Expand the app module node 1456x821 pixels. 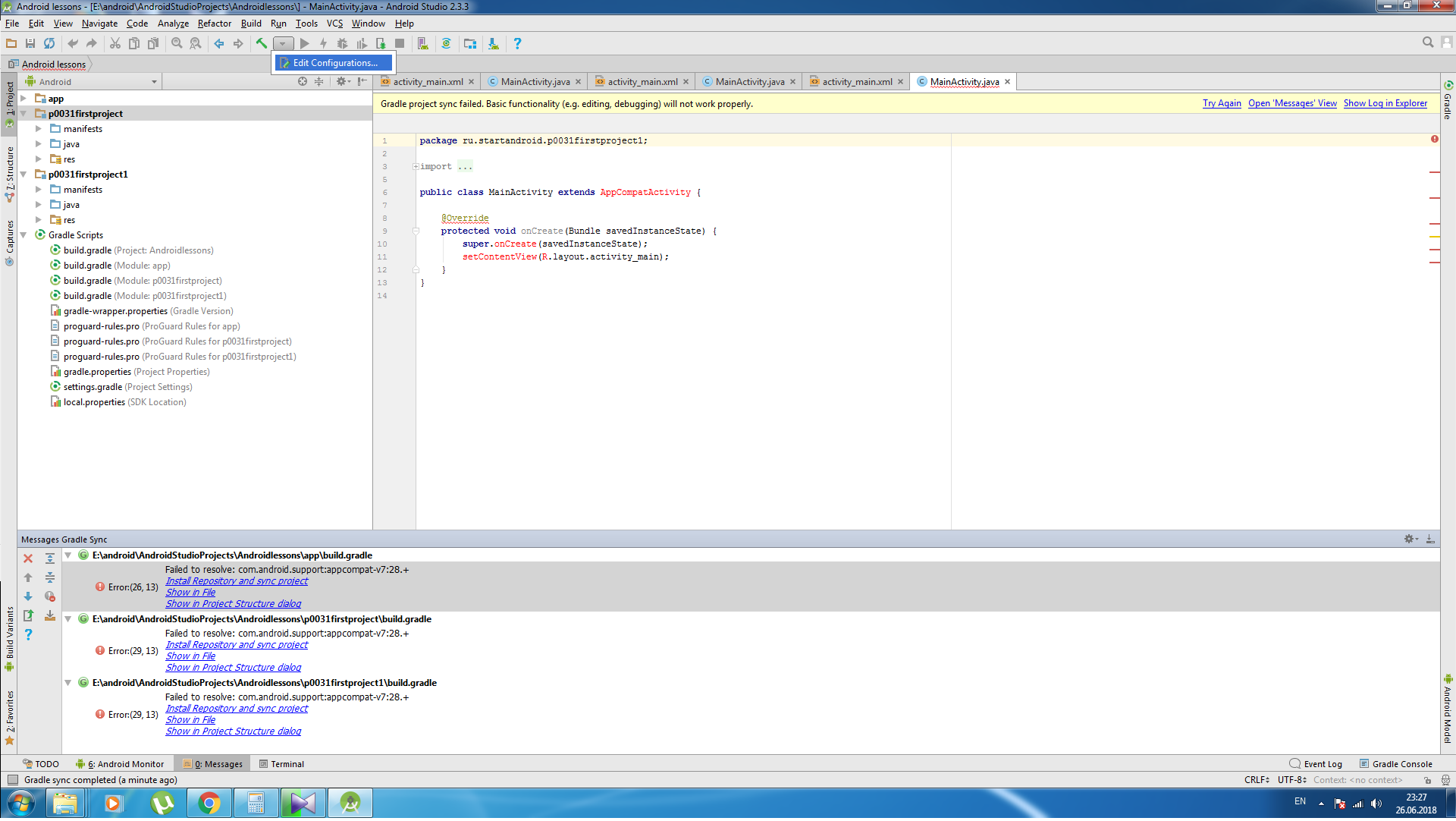point(24,99)
